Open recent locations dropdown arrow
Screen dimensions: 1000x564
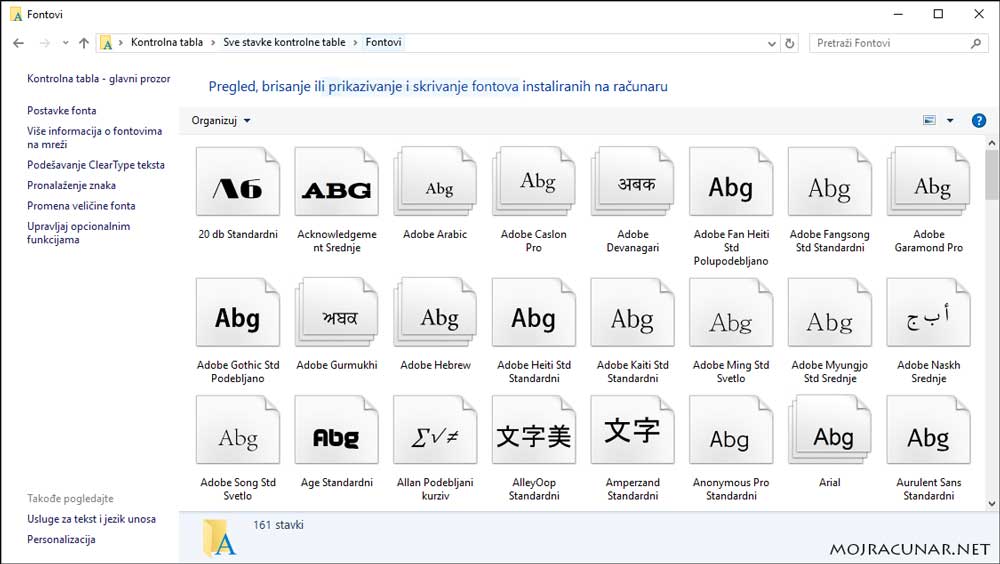[x=65, y=43]
